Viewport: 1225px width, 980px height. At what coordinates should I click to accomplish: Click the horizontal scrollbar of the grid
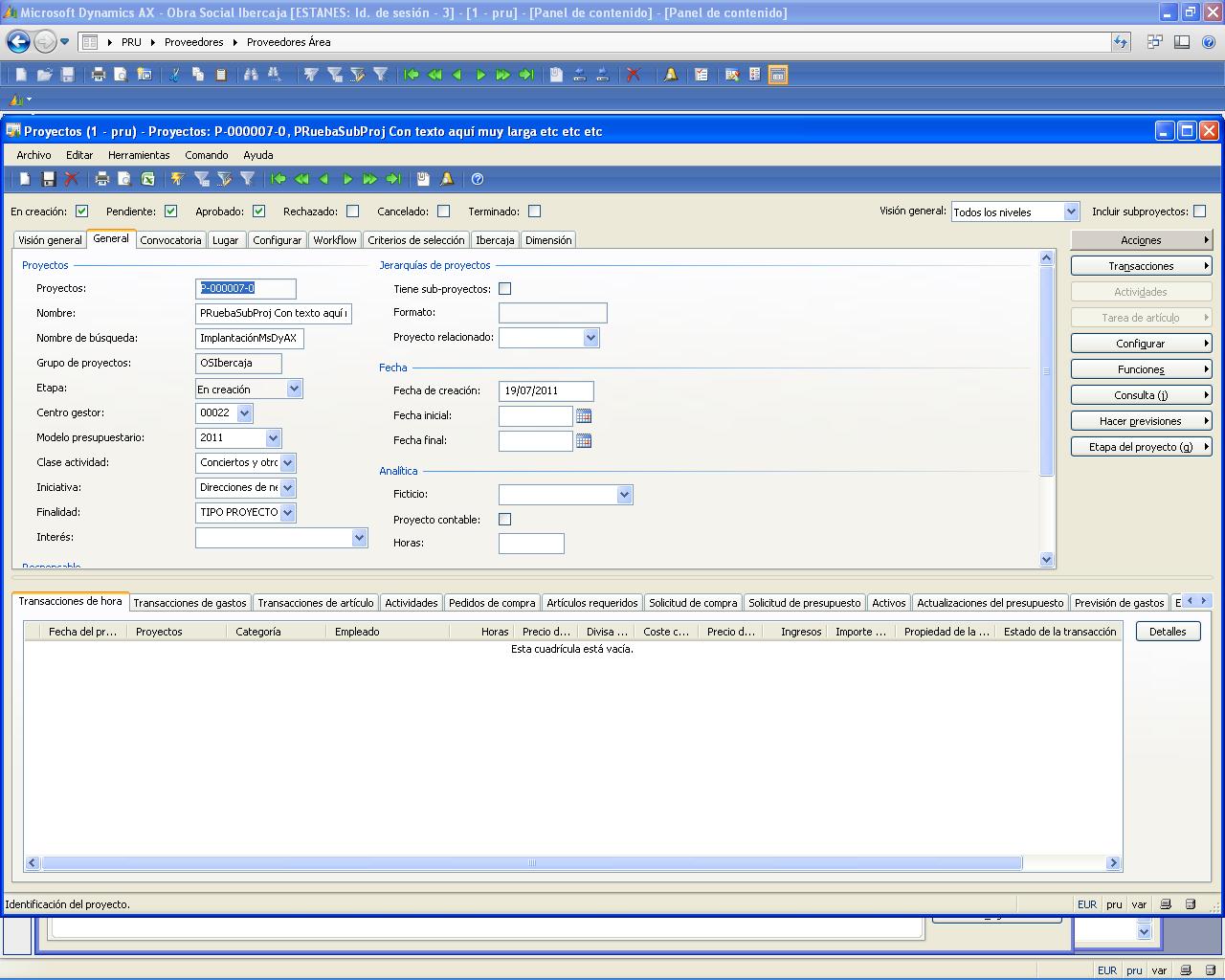pos(531,862)
